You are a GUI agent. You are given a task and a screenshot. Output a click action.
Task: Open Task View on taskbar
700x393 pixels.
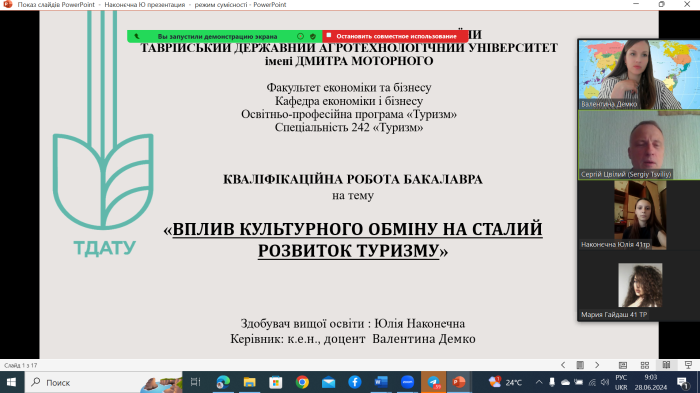(x=196, y=382)
